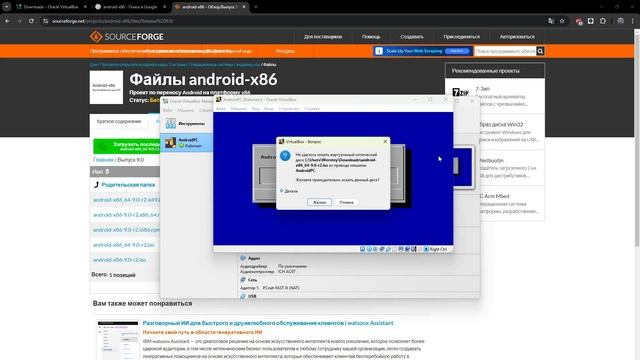Click Scale Up Your Web Scraping ad banner

coord(422,51)
